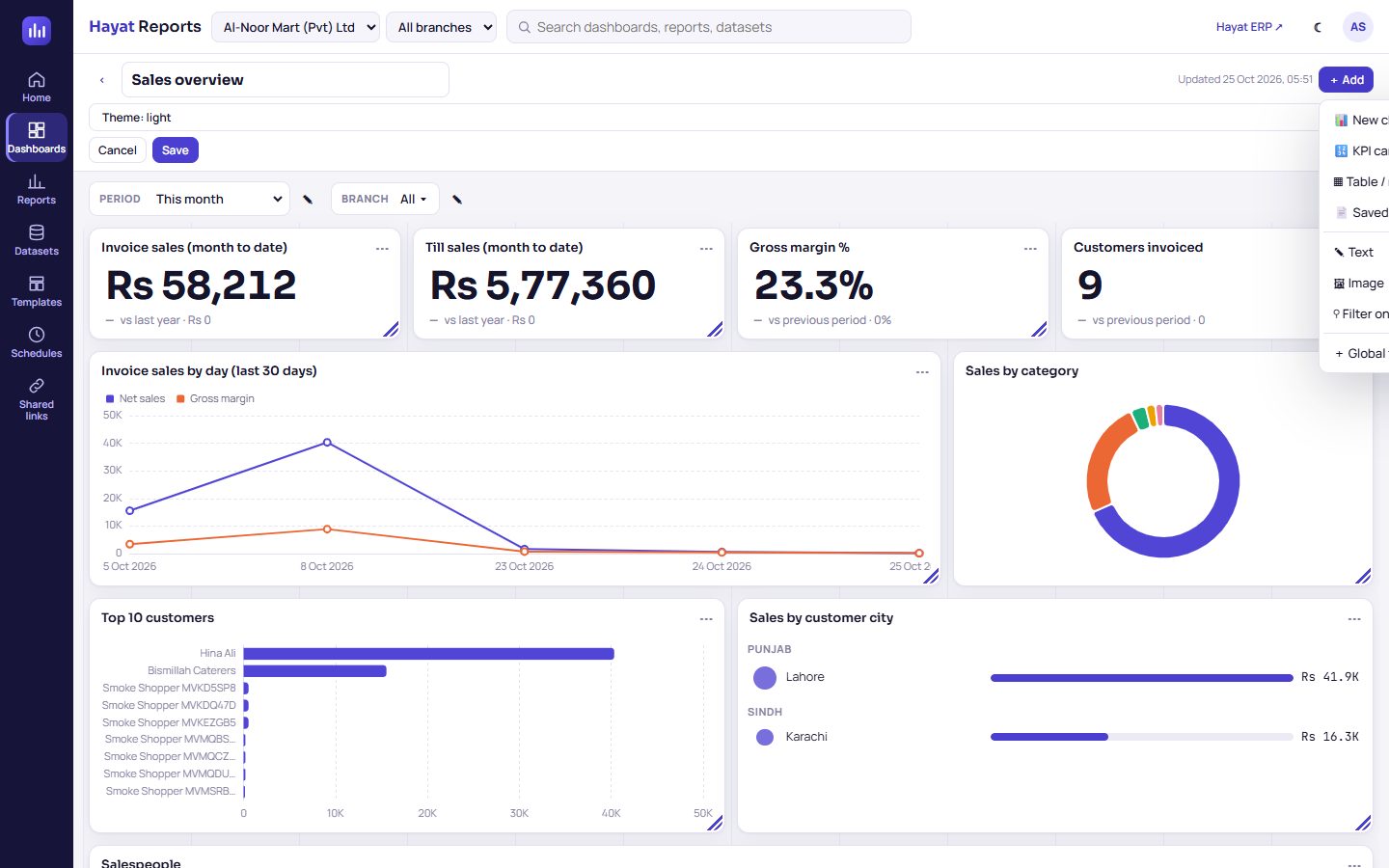Open Schedules in the sidebar
Image resolution: width=1389 pixels, height=868 pixels.
[37, 342]
